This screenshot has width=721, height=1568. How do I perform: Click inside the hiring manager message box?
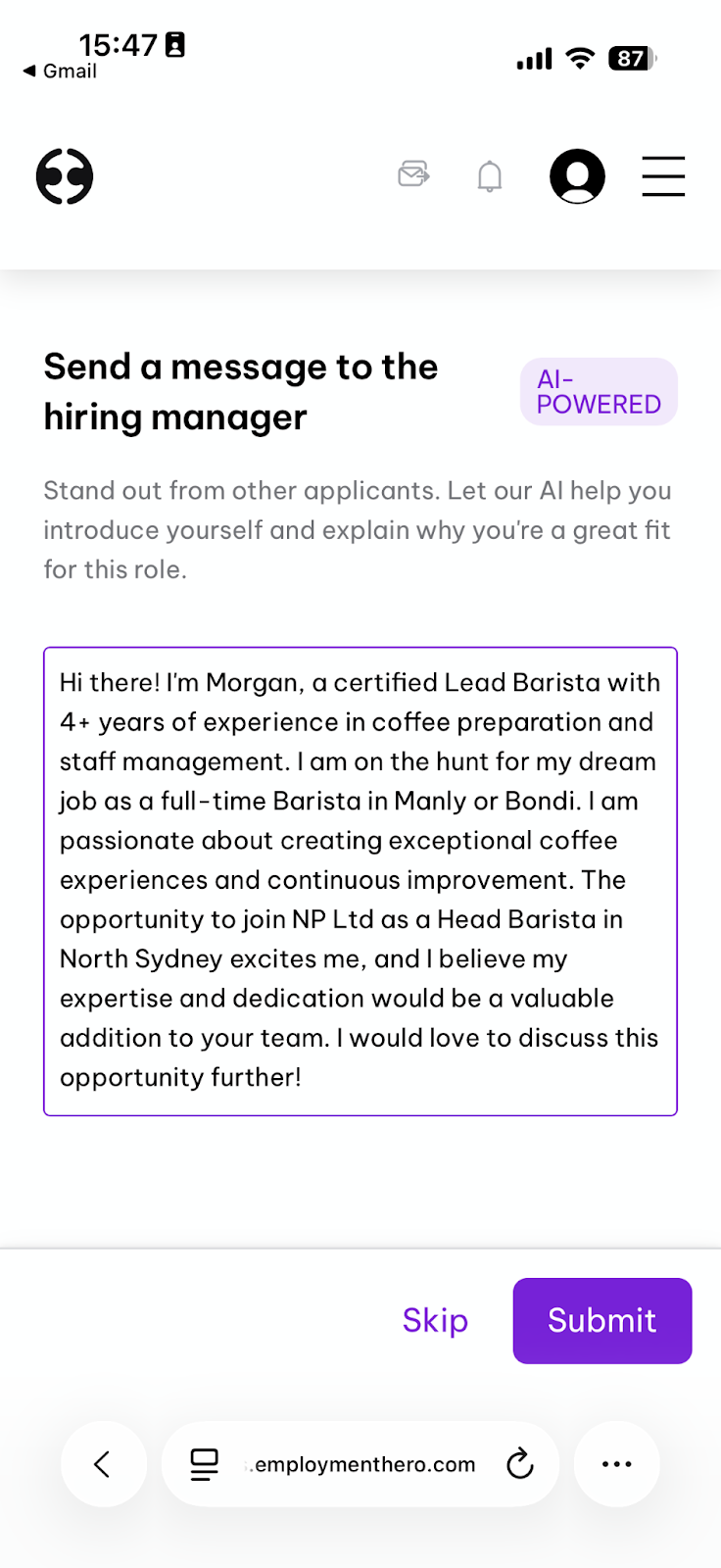coord(360,881)
